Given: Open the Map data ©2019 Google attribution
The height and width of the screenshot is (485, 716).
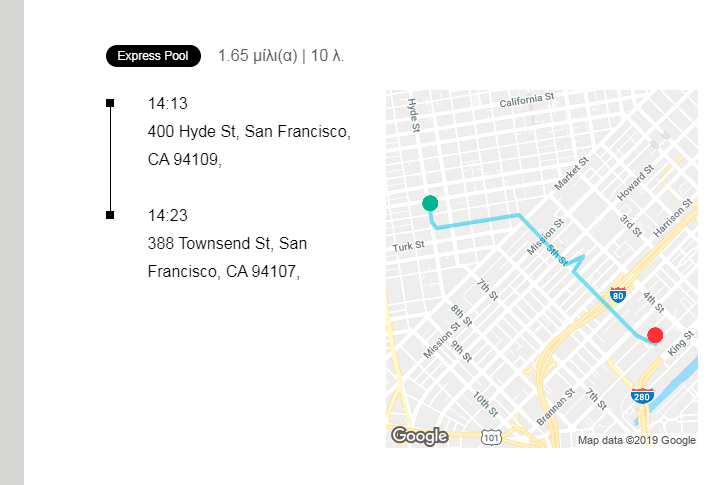Looking at the screenshot, I should point(636,440).
